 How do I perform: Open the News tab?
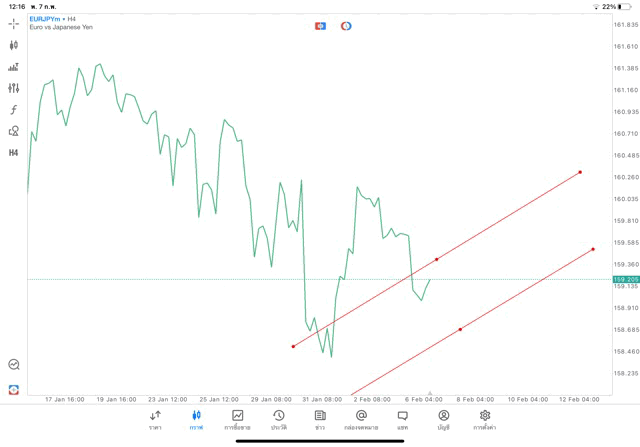pyautogui.click(x=319, y=419)
